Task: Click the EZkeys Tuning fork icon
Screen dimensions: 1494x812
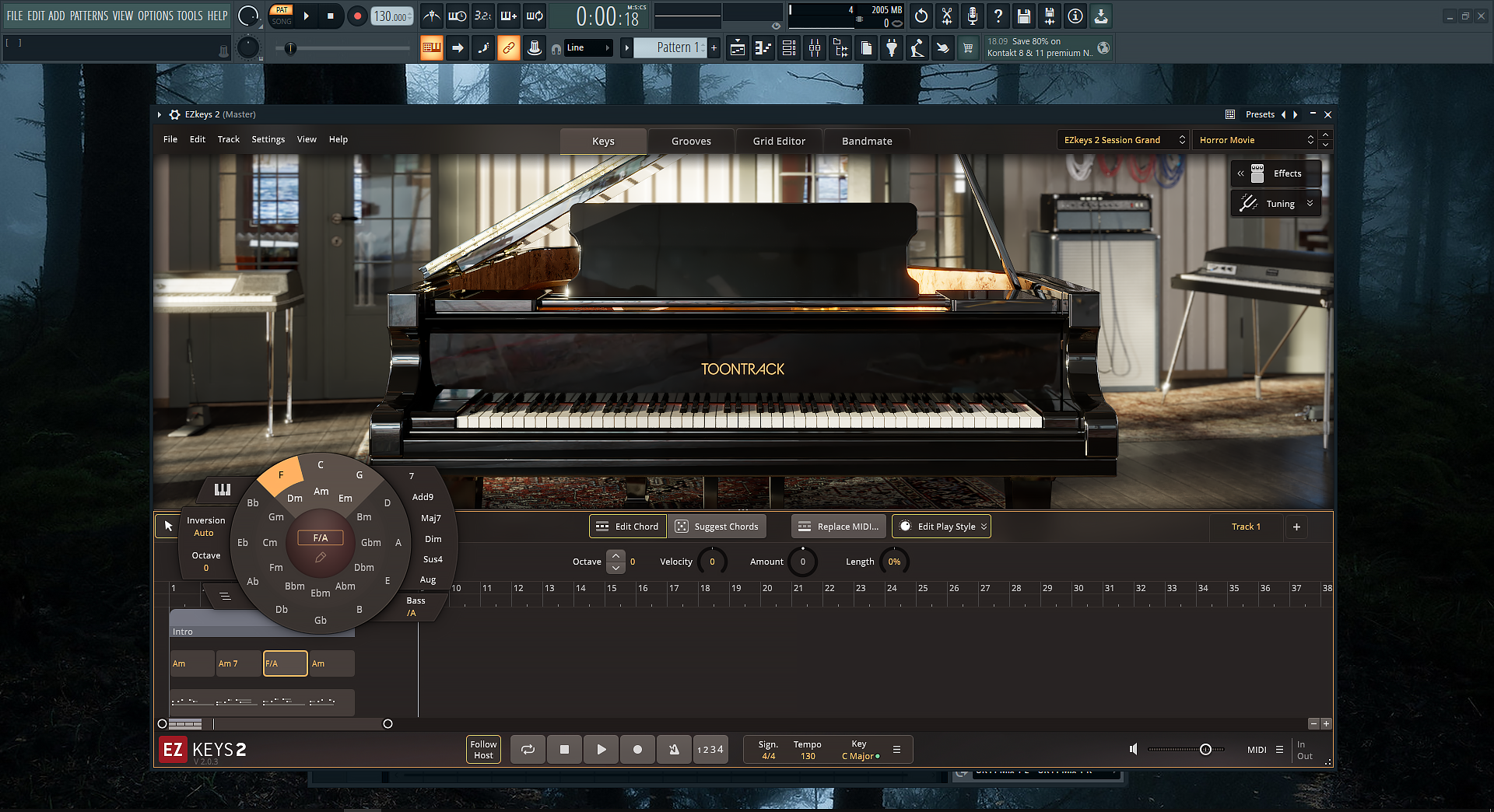Action: [1248, 203]
